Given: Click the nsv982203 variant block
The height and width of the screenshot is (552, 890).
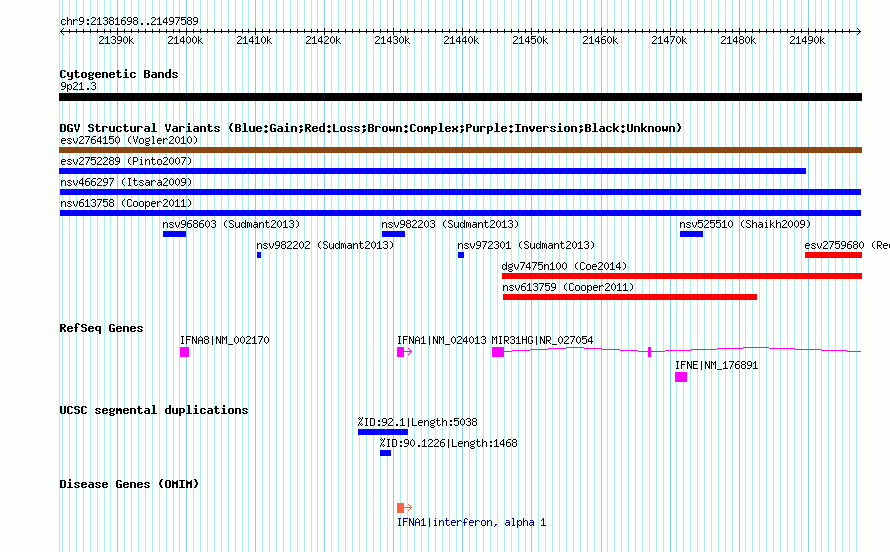Looking at the screenshot, I should tap(393, 234).
